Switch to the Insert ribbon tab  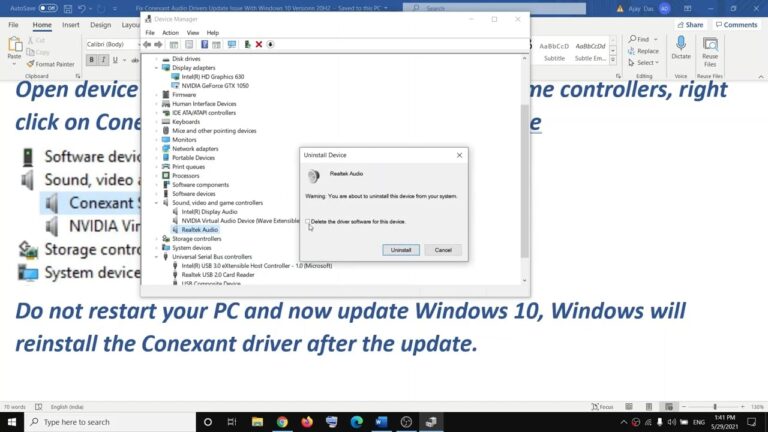click(71, 24)
